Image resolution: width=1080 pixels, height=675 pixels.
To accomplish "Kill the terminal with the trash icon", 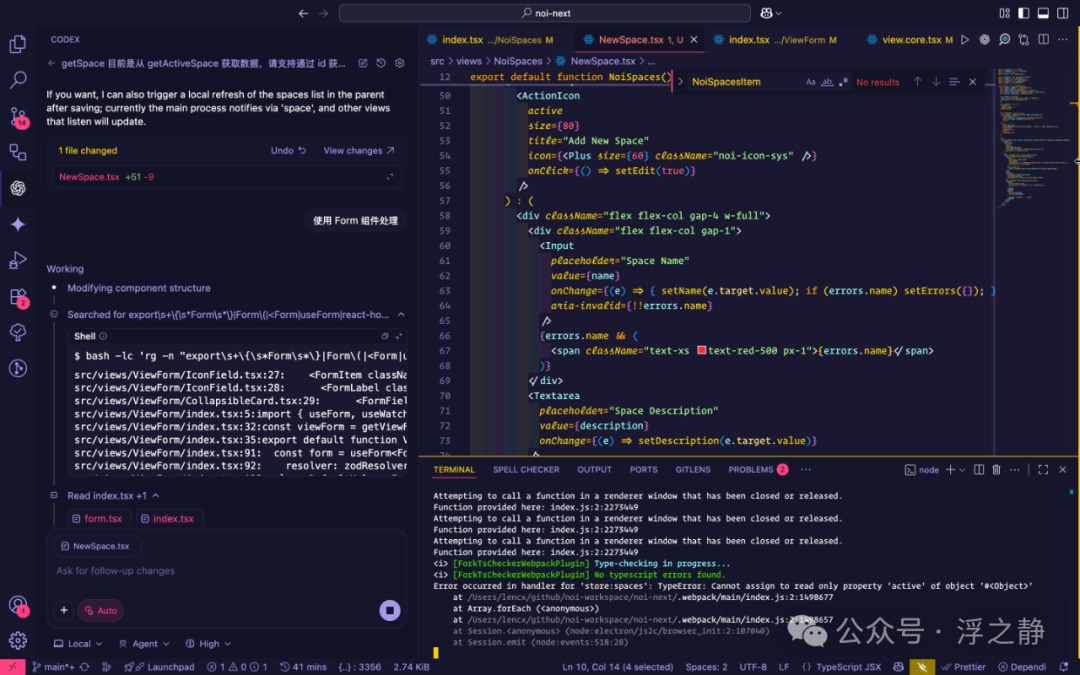I will pos(996,470).
